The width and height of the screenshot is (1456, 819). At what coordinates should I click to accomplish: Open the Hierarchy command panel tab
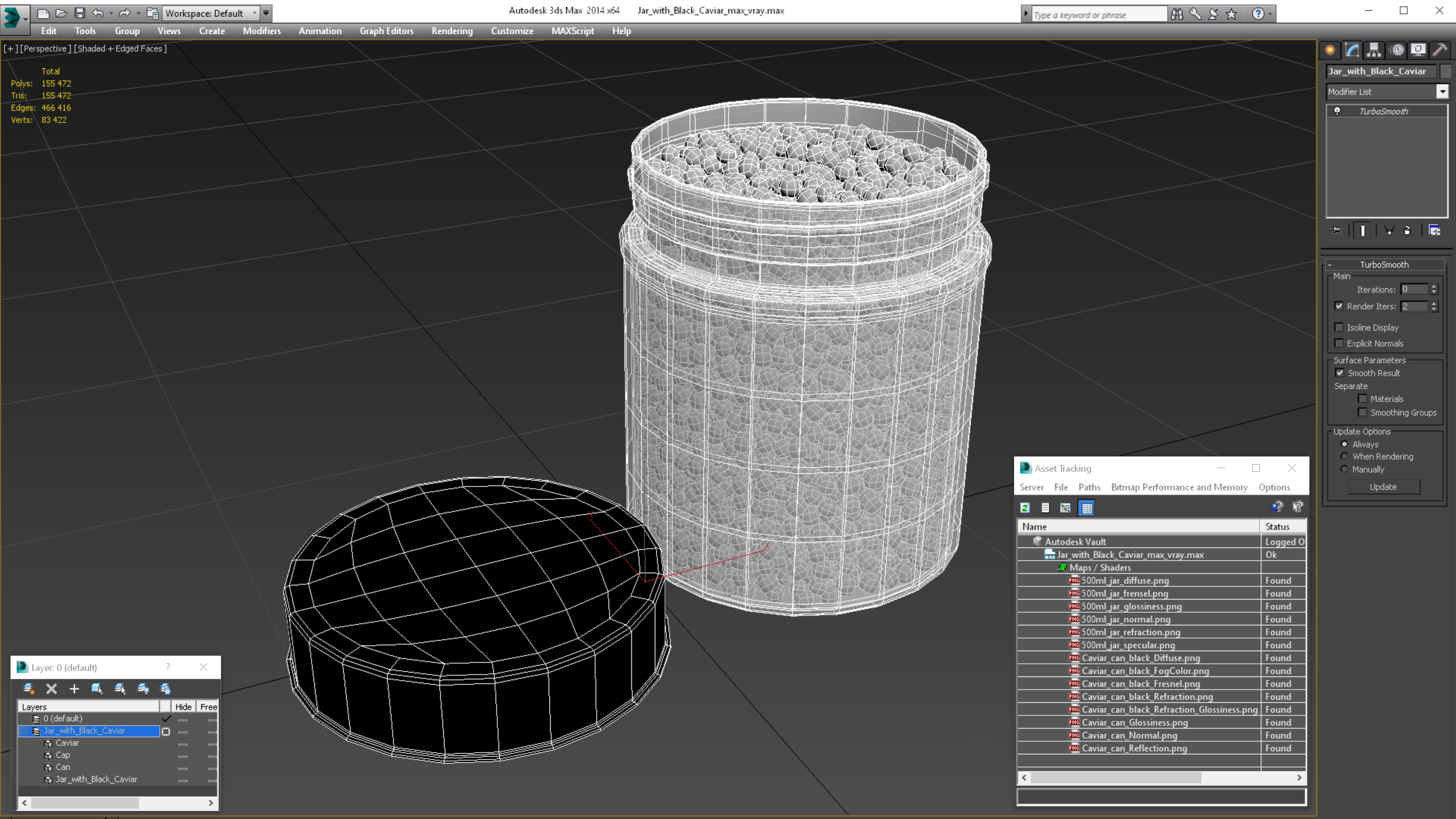pyautogui.click(x=1374, y=50)
